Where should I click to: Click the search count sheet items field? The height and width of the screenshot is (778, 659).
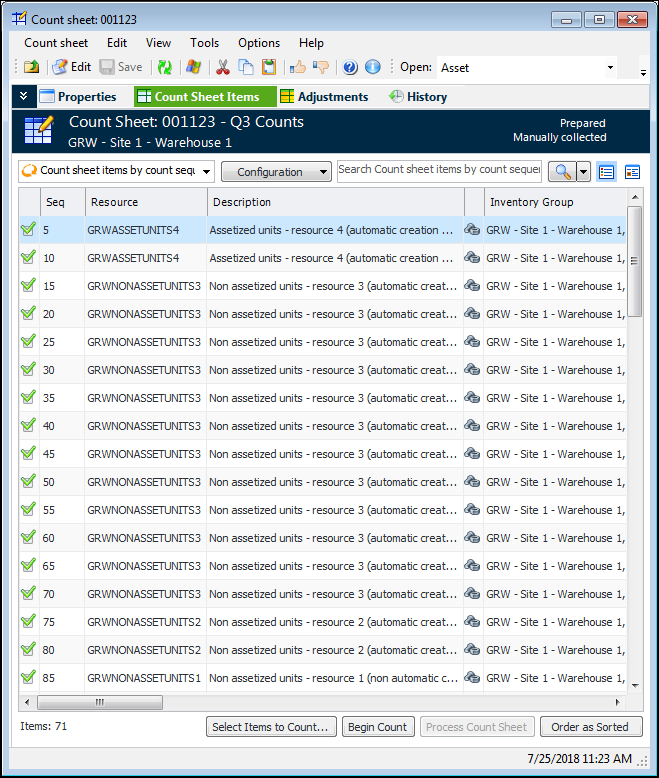pyautogui.click(x=439, y=170)
